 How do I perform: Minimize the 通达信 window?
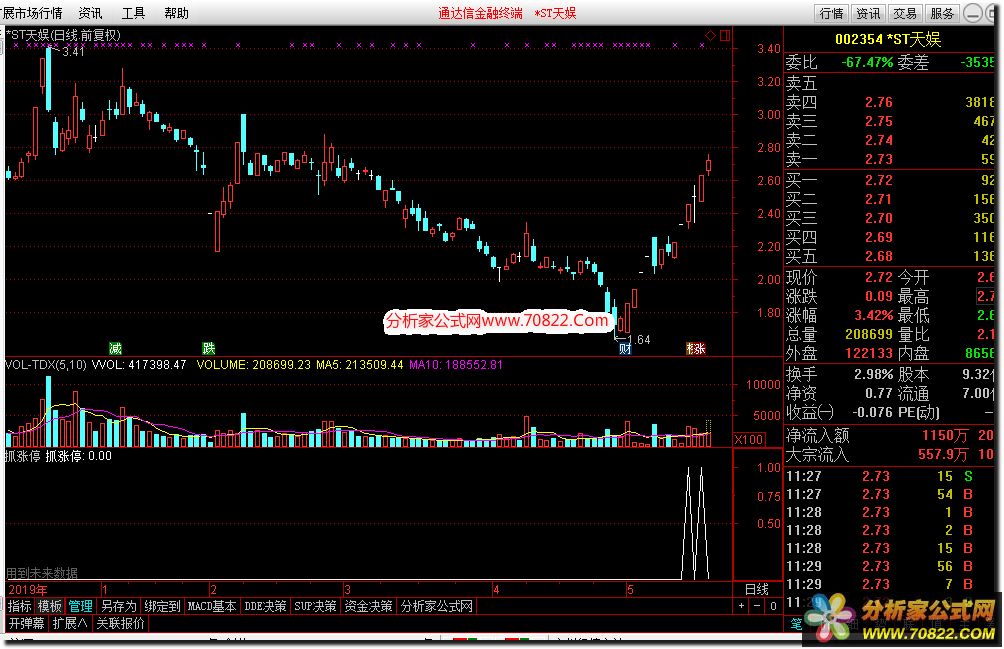pyautogui.click(x=973, y=13)
